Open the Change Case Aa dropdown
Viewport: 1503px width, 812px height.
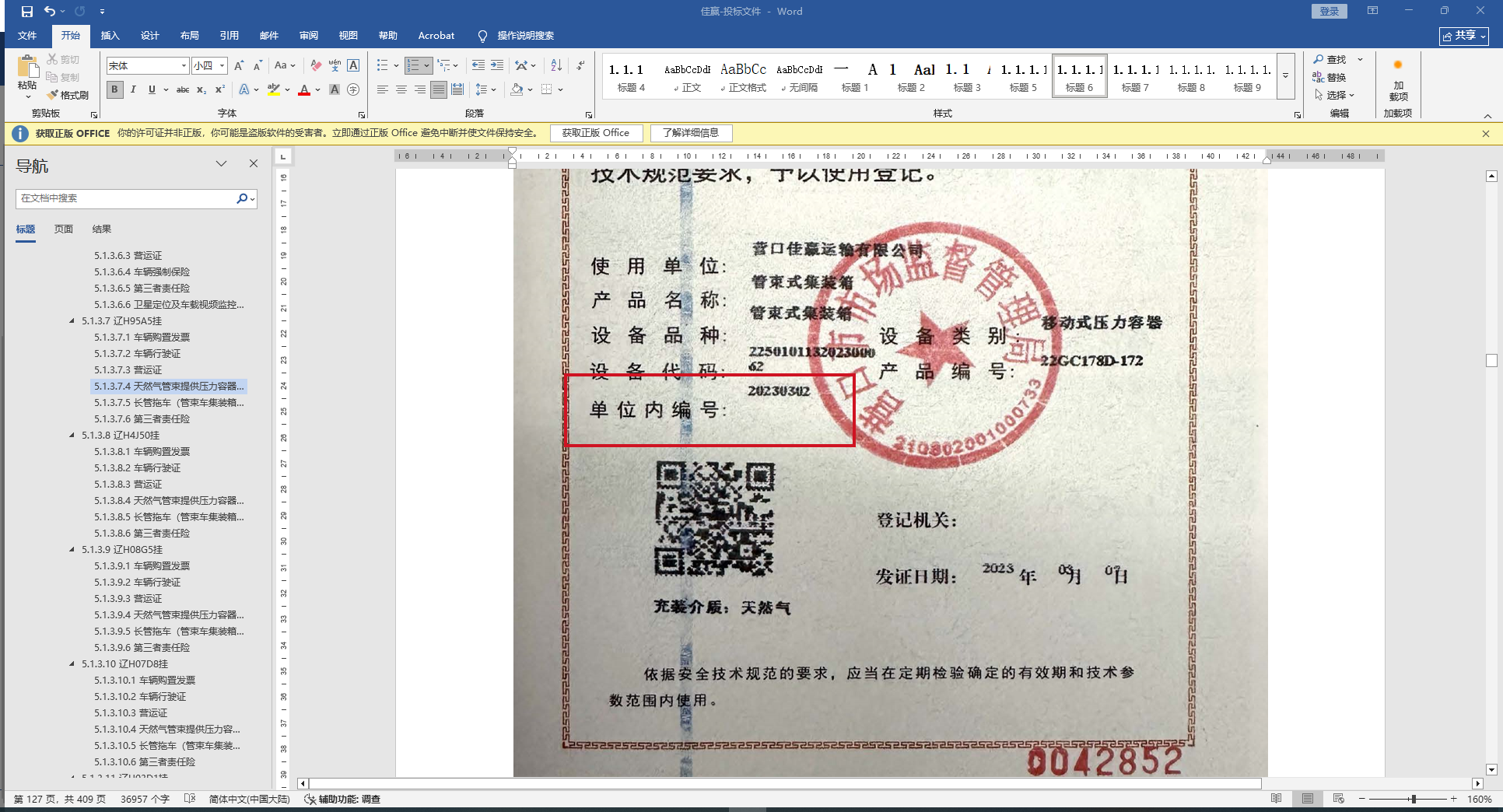[285, 66]
